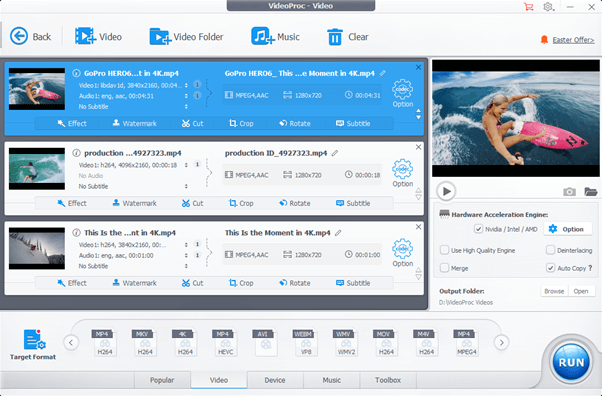The image size is (602, 396).
Task: Open codec Option for production ID_4927323 video
Action: click(x=402, y=173)
